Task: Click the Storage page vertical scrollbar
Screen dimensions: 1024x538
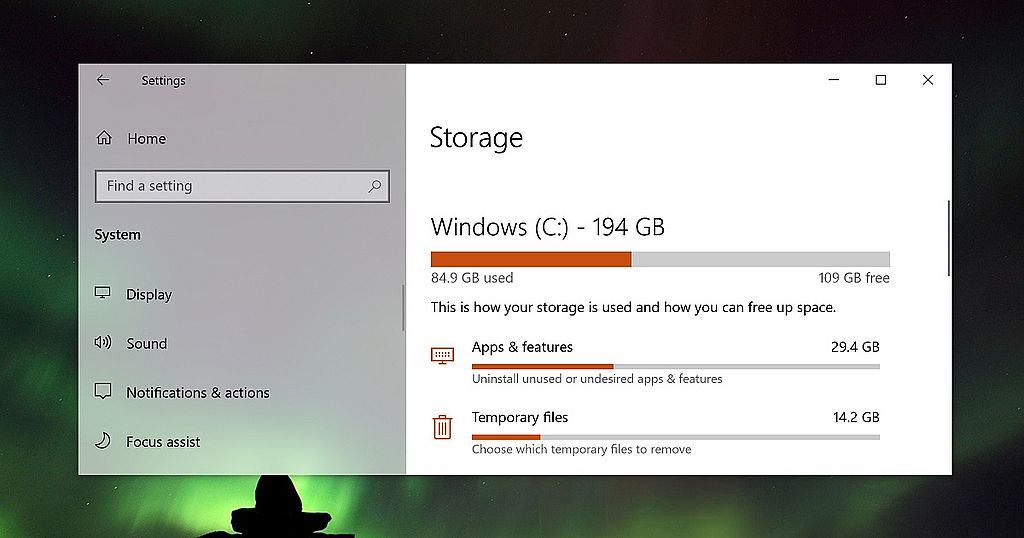Action: (948, 238)
